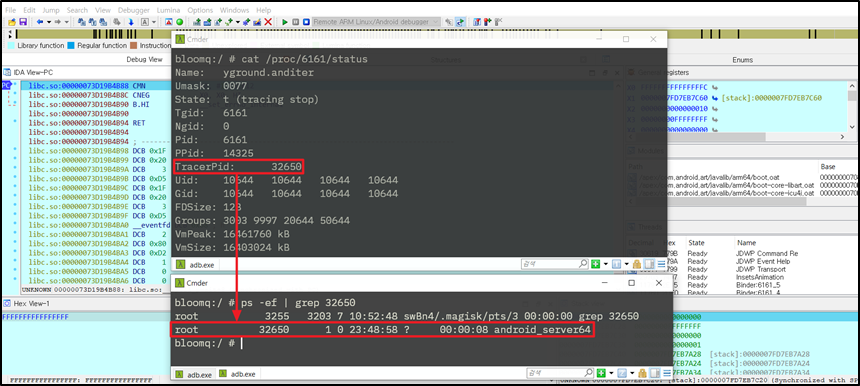Open hamburger menu in status Cmder window
860x386 pixels.
click(661, 264)
